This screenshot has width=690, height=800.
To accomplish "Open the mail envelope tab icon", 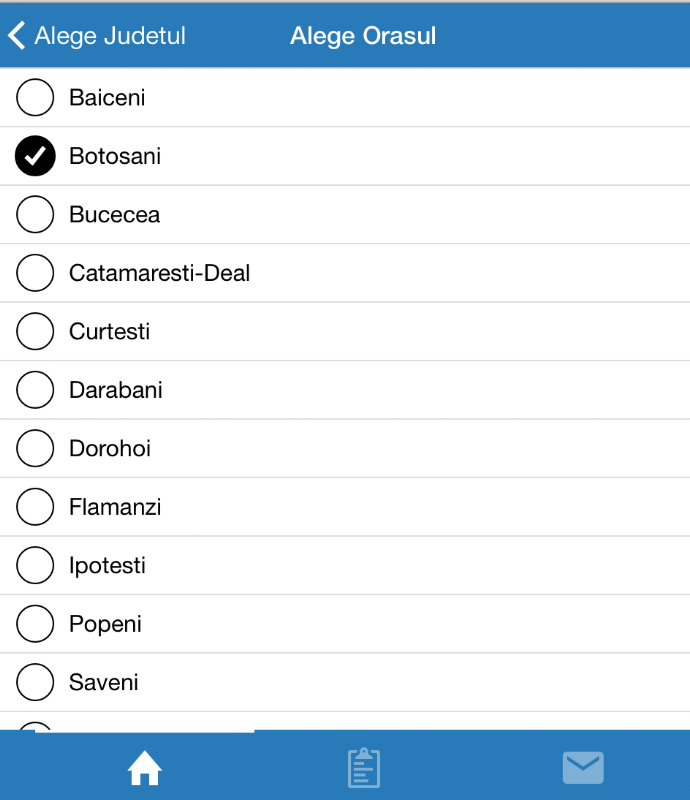I will coord(583,767).
